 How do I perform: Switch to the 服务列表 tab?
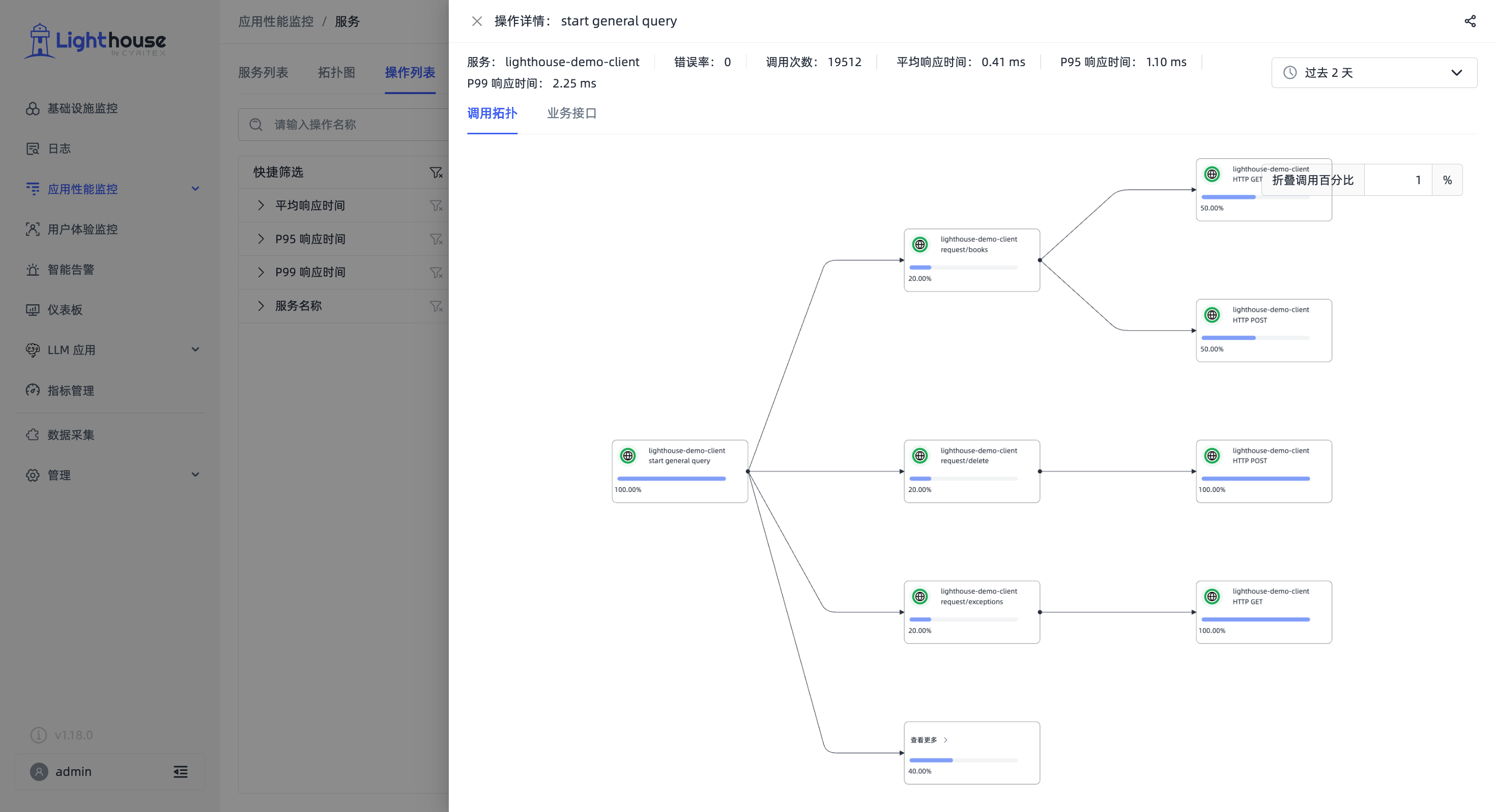coord(263,73)
